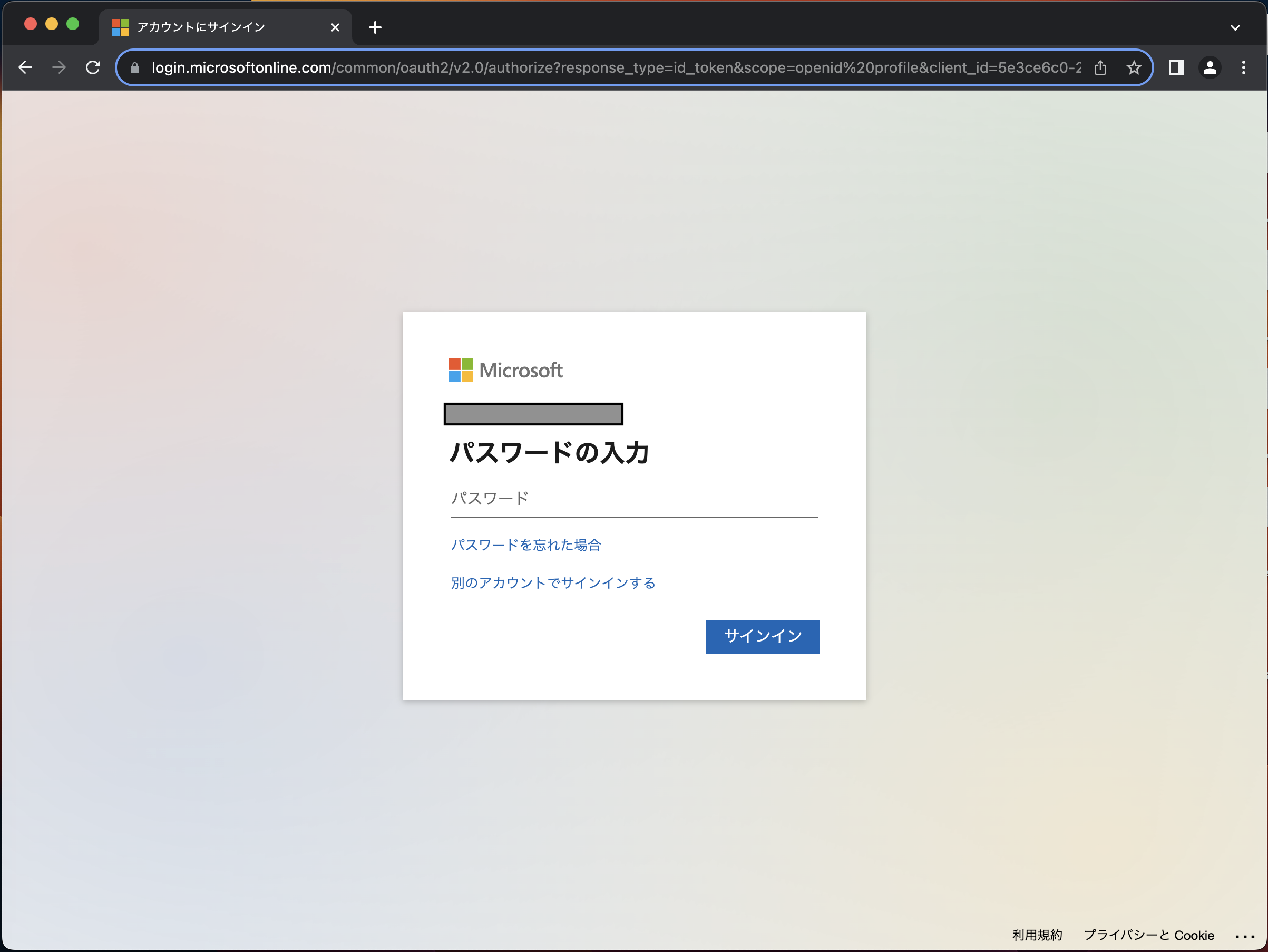Click the パスワードを忘れた場合 link

tap(525, 545)
